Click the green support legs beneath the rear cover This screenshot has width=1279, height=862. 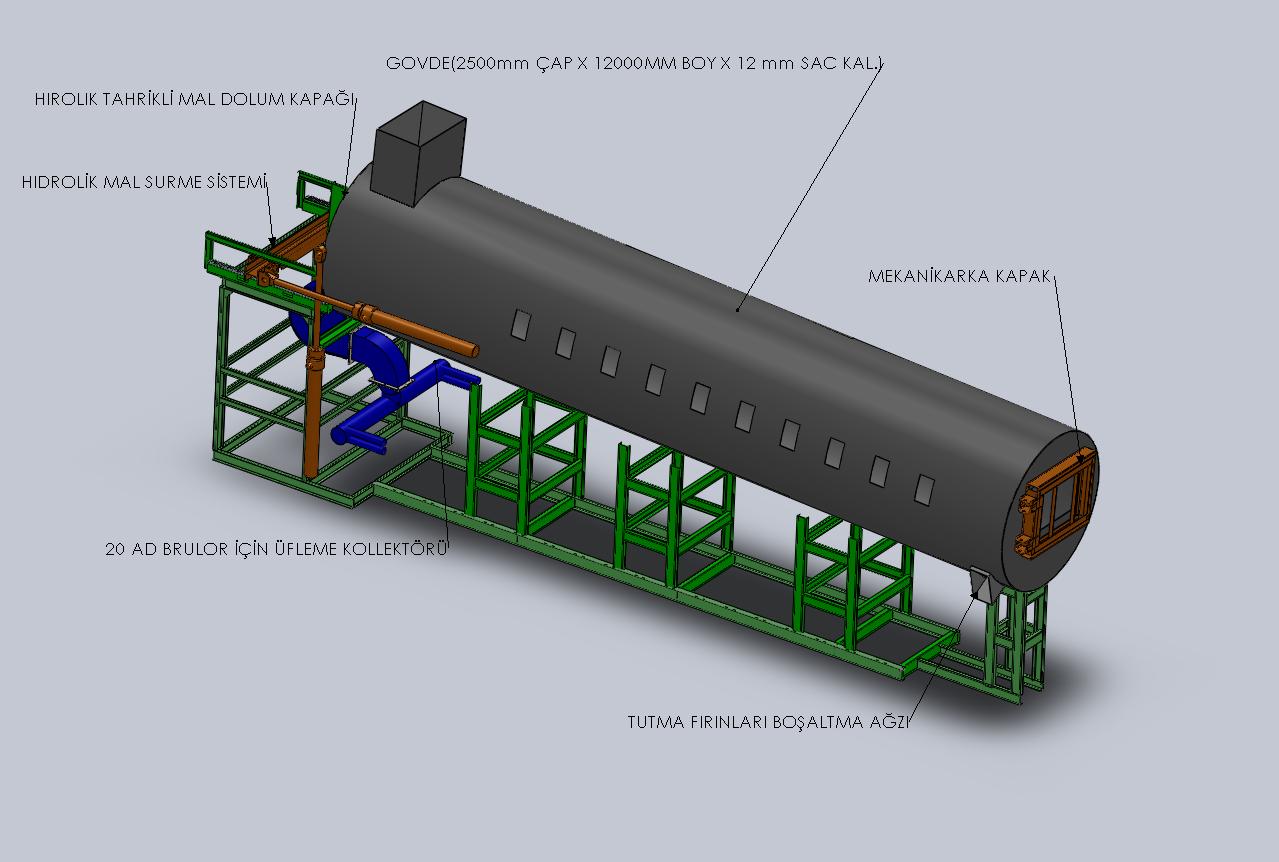(1020, 640)
